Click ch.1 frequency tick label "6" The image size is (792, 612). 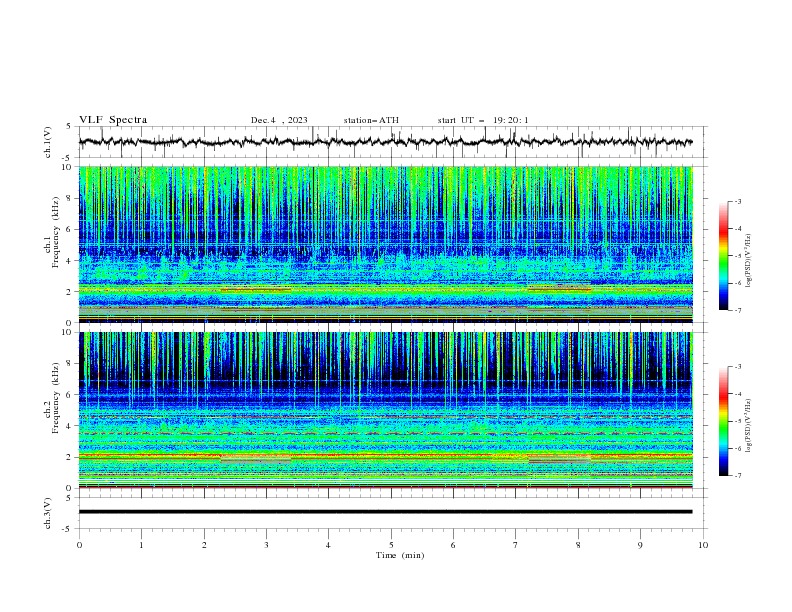[x=71, y=229]
